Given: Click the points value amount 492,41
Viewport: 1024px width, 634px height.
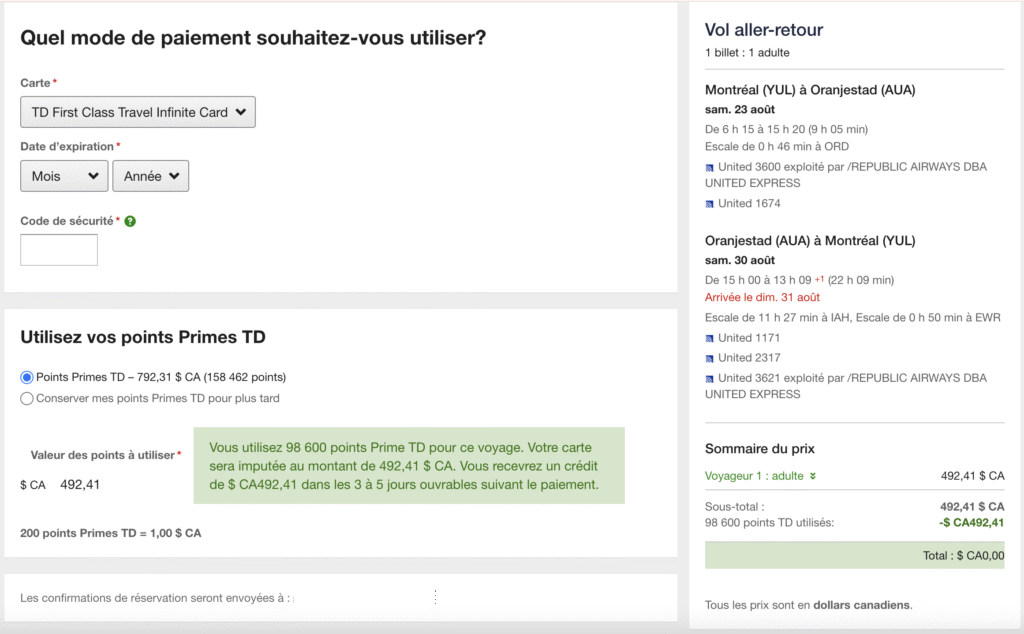Looking at the screenshot, I should [x=80, y=485].
